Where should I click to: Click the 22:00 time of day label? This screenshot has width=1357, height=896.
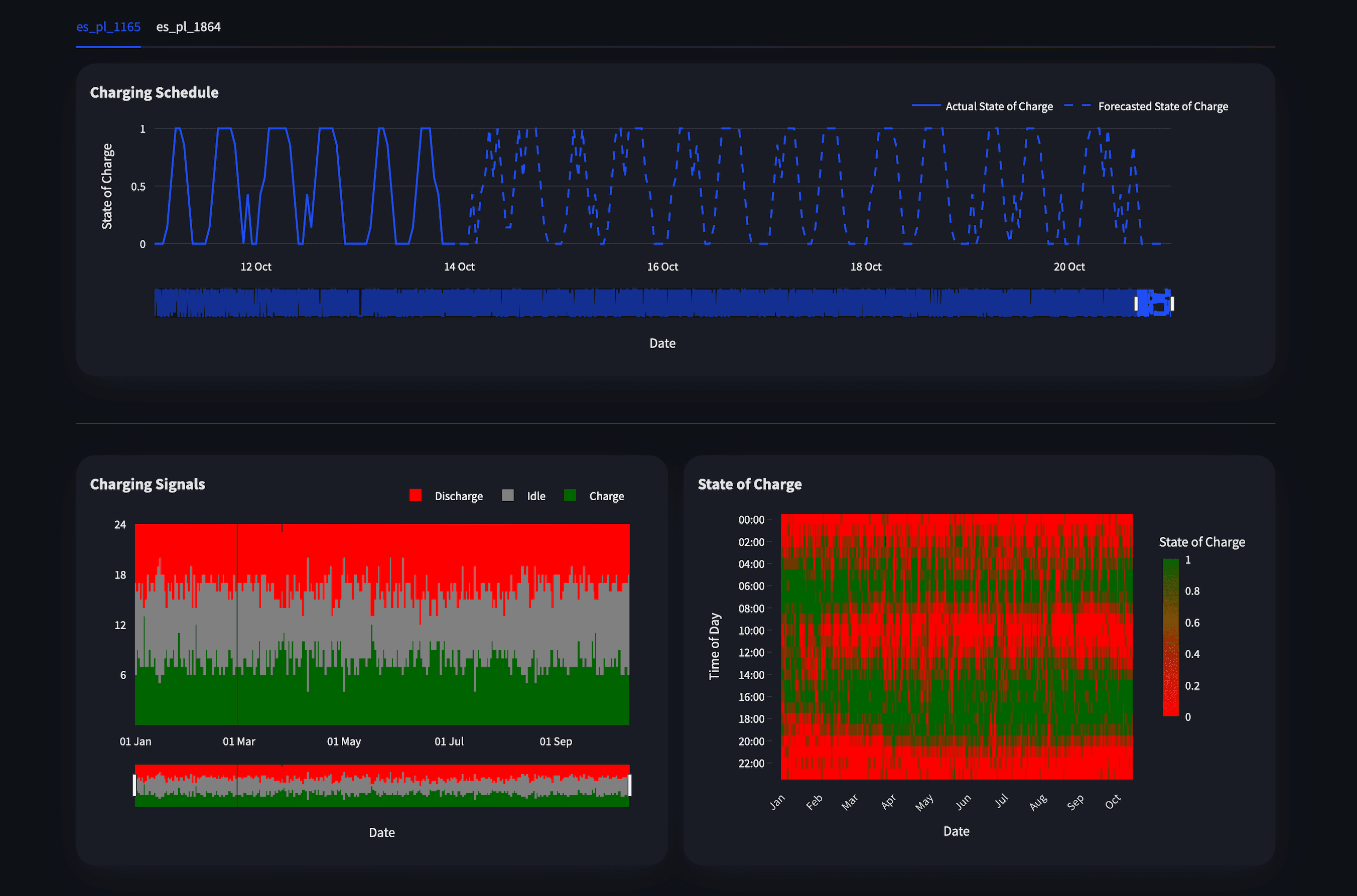coord(751,763)
